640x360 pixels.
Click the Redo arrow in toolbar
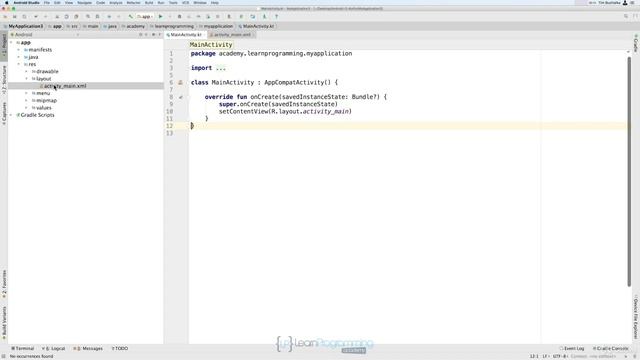click(x=45, y=17)
